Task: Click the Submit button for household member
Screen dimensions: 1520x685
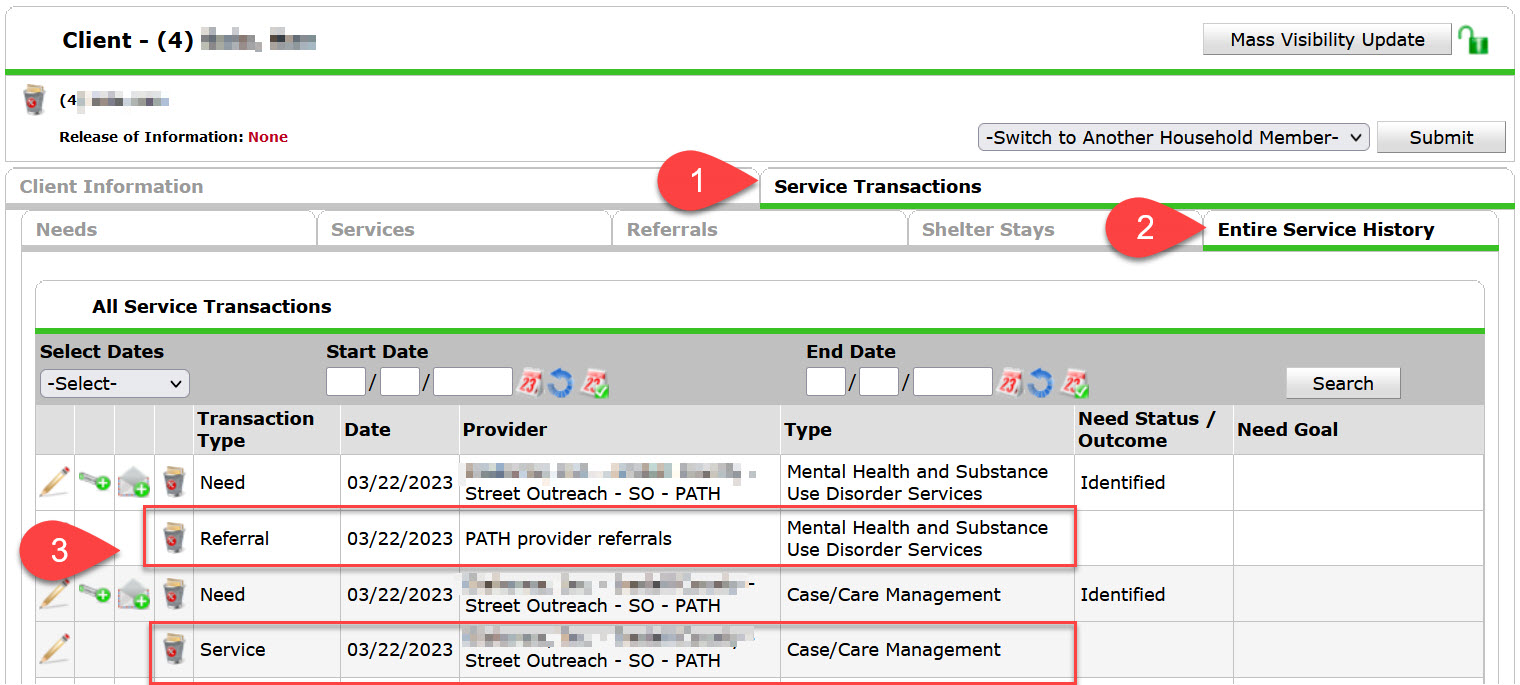Action: click(1441, 137)
